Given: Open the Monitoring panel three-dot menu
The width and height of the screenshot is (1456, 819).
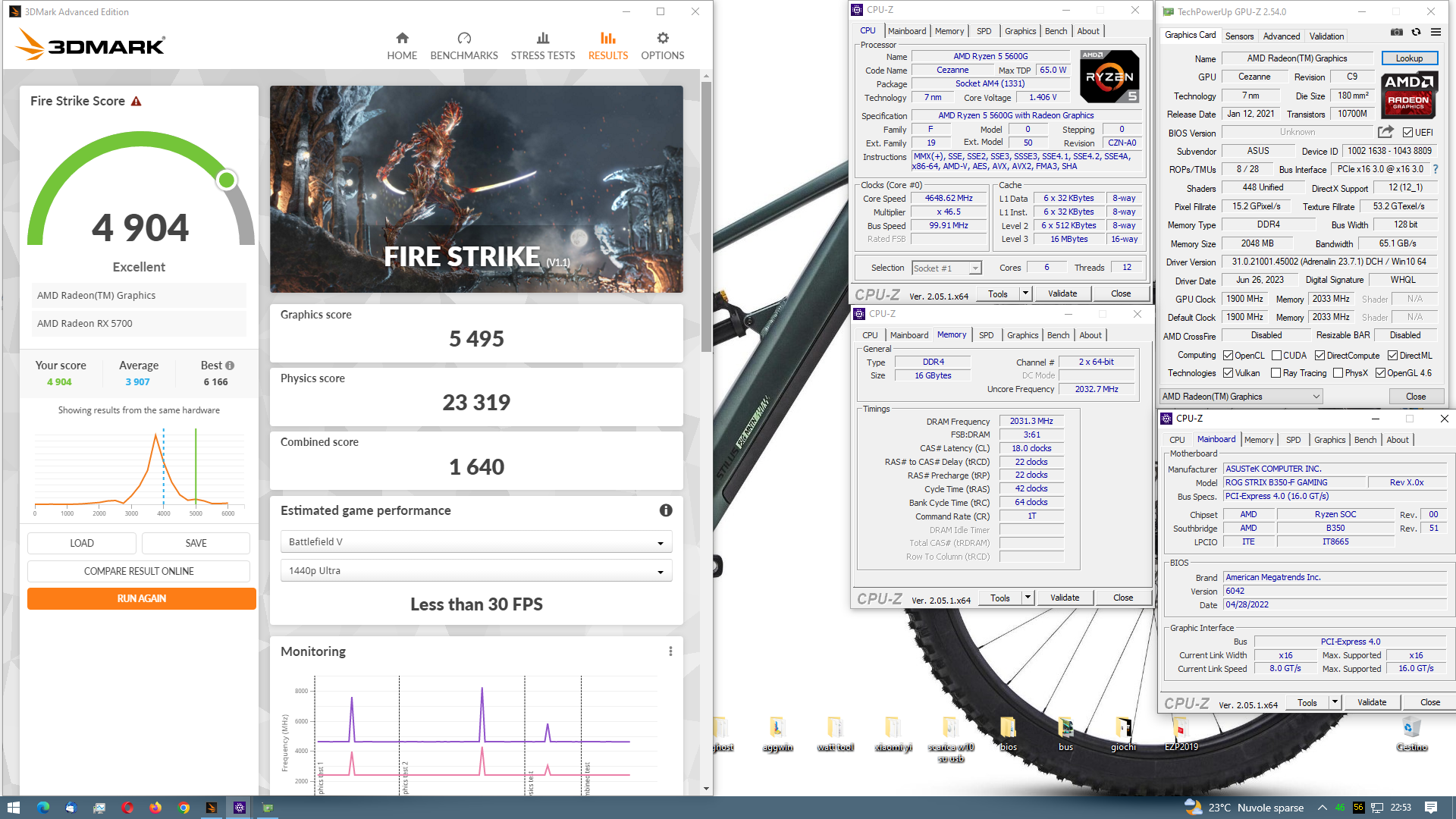Looking at the screenshot, I should pos(670,651).
